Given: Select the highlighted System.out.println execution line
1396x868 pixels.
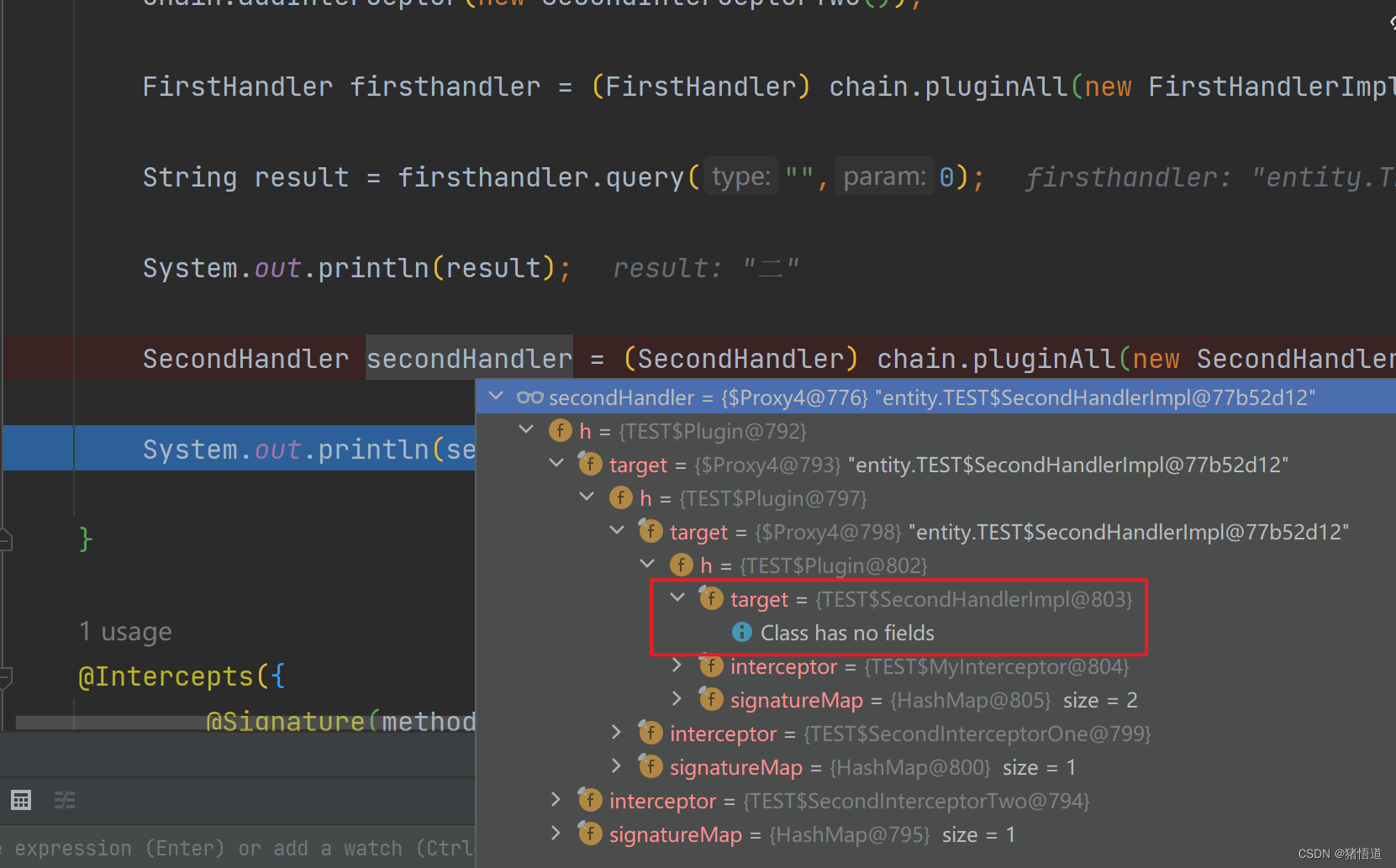Looking at the screenshot, I should click(240, 449).
